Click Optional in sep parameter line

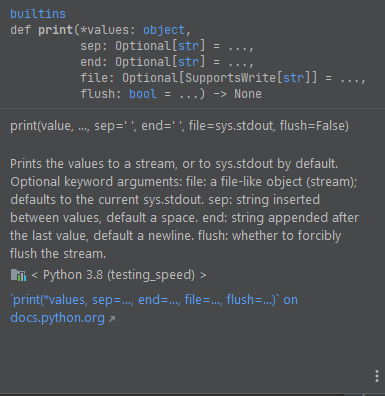(143, 46)
